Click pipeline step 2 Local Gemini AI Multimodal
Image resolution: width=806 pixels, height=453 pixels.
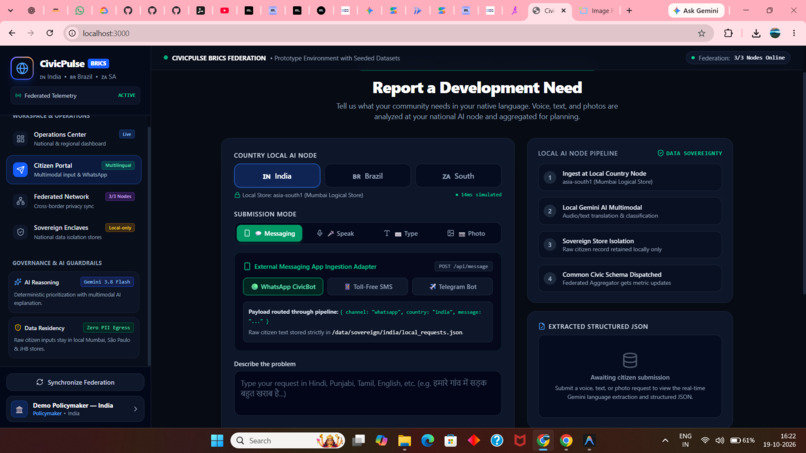click(x=630, y=211)
